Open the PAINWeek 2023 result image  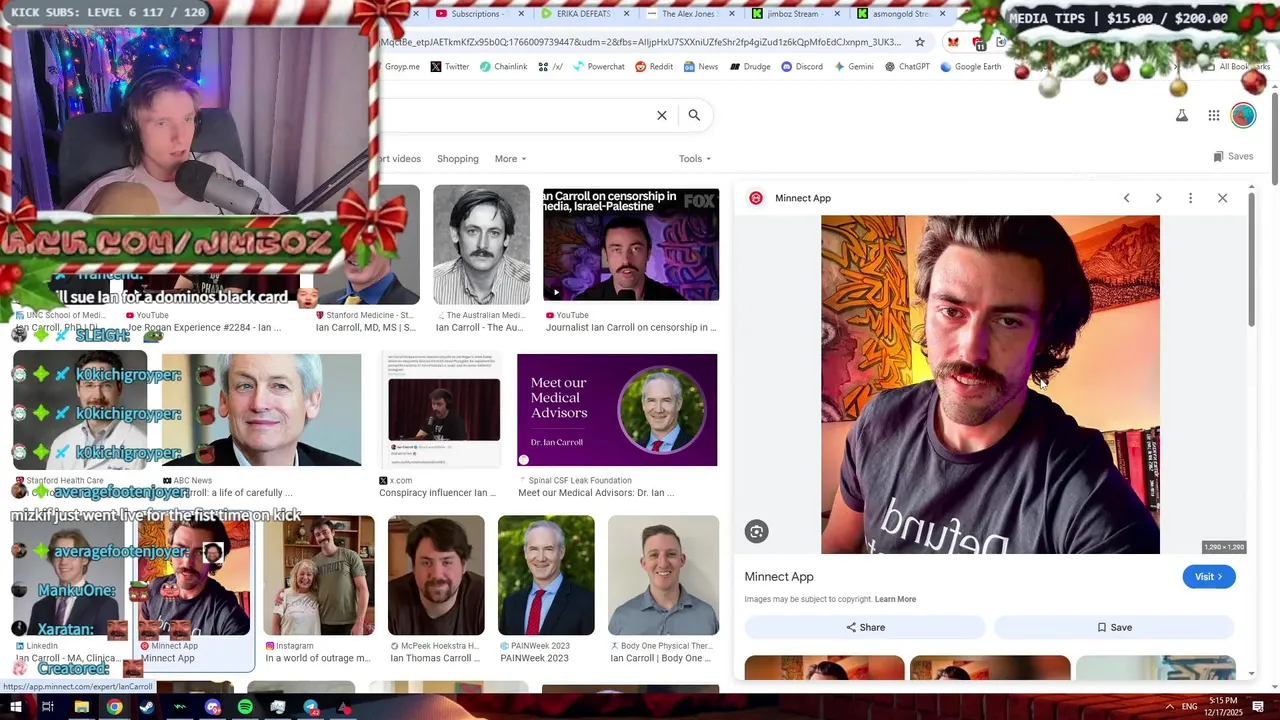(x=546, y=576)
